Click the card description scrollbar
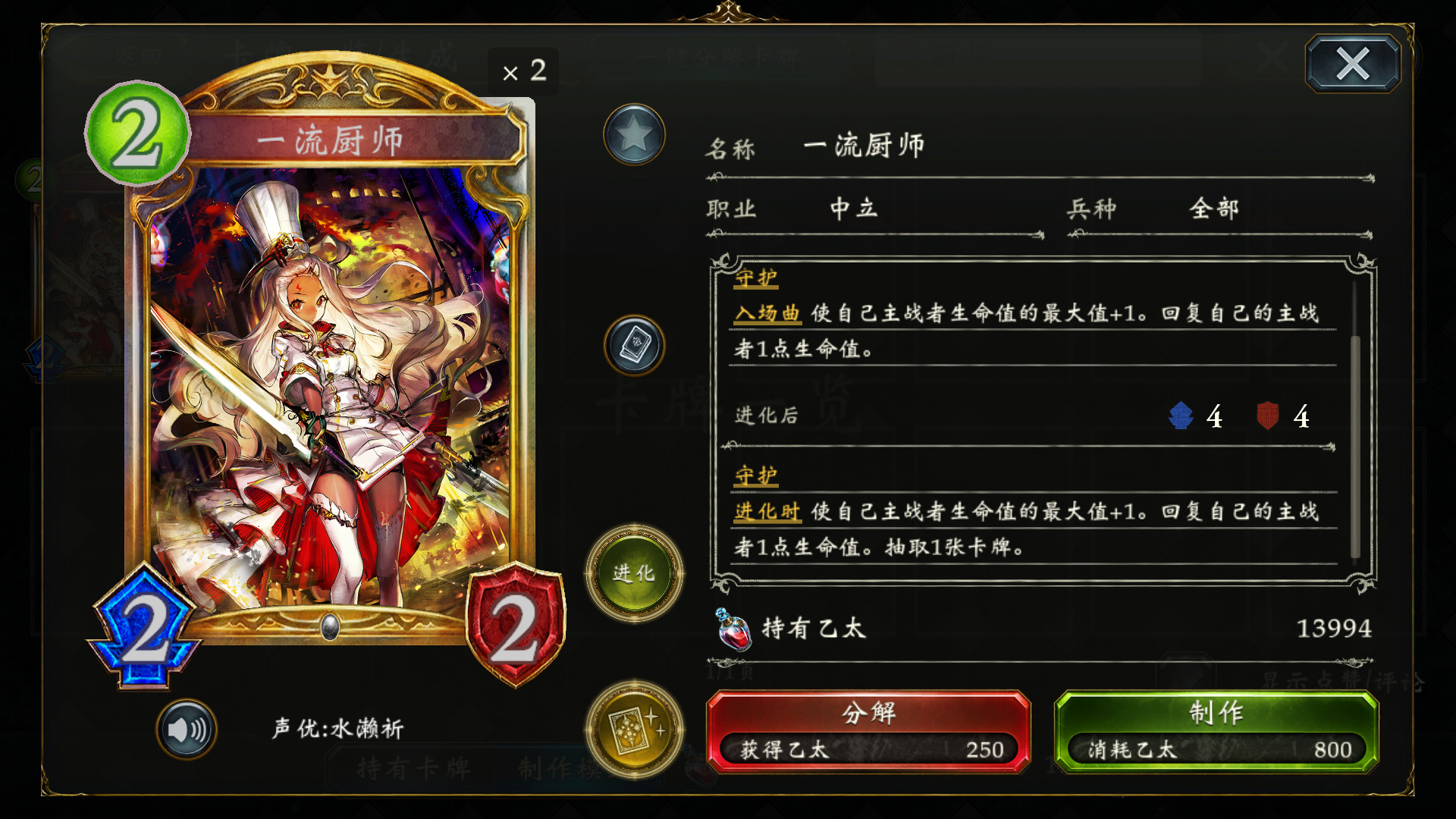 [x=1355, y=421]
